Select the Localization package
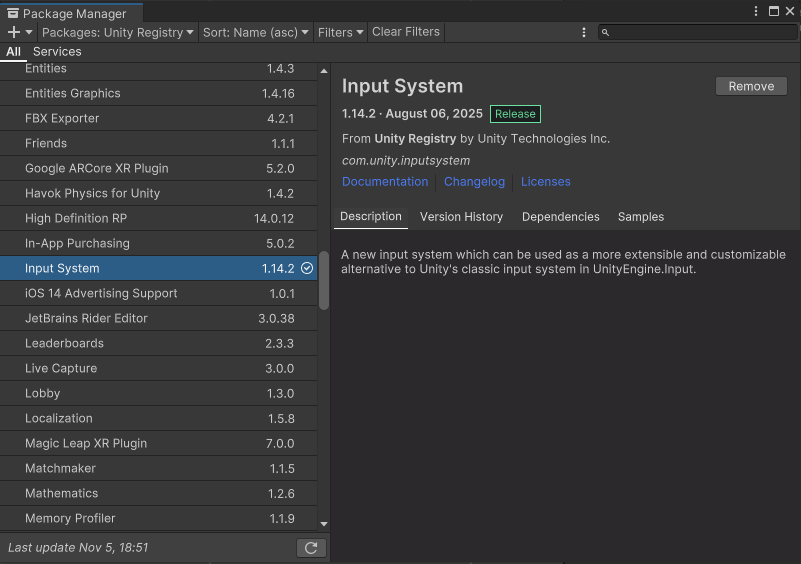The width and height of the screenshot is (801, 564). tap(158, 419)
